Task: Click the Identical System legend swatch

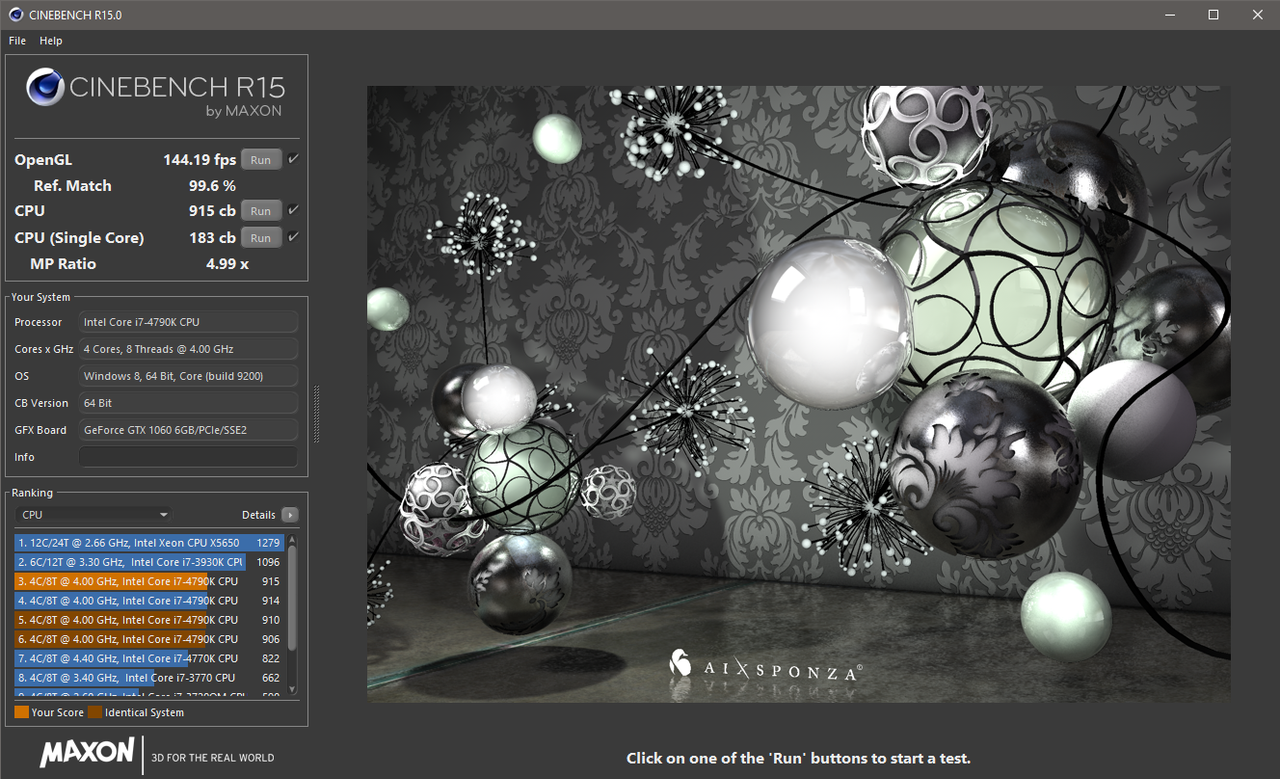Action: coord(95,712)
